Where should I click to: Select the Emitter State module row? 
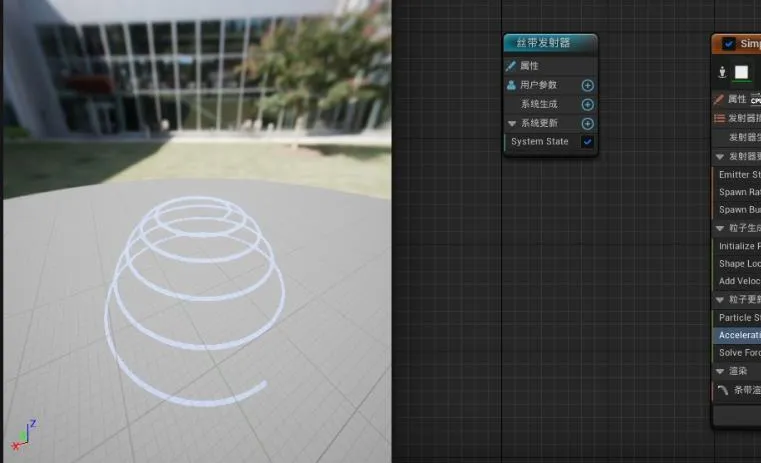(x=737, y=175)
